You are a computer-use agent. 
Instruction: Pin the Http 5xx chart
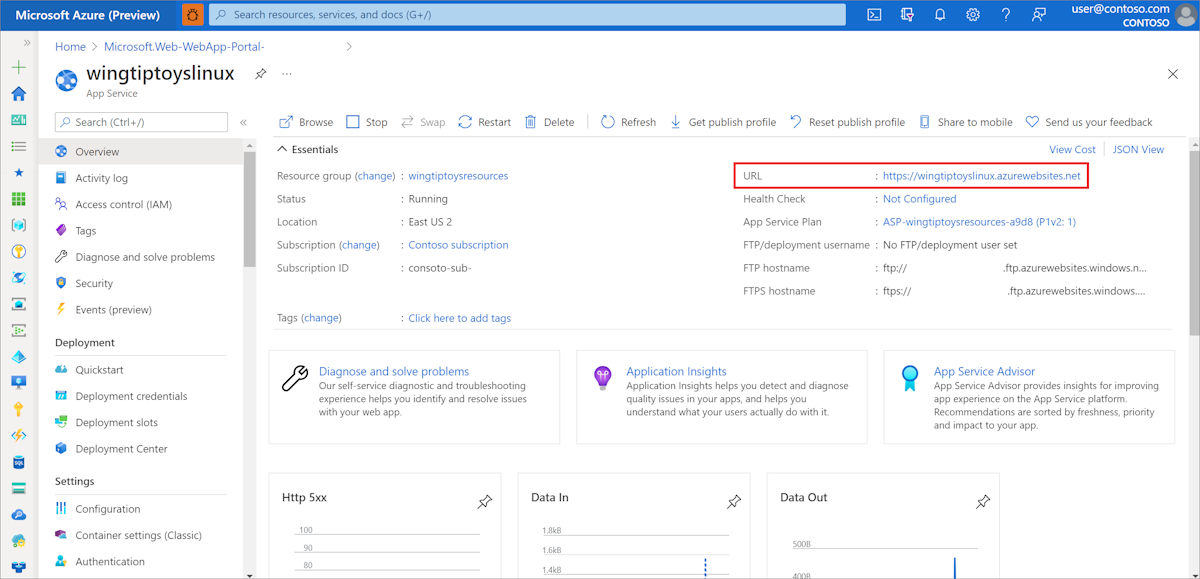[485, 502]
